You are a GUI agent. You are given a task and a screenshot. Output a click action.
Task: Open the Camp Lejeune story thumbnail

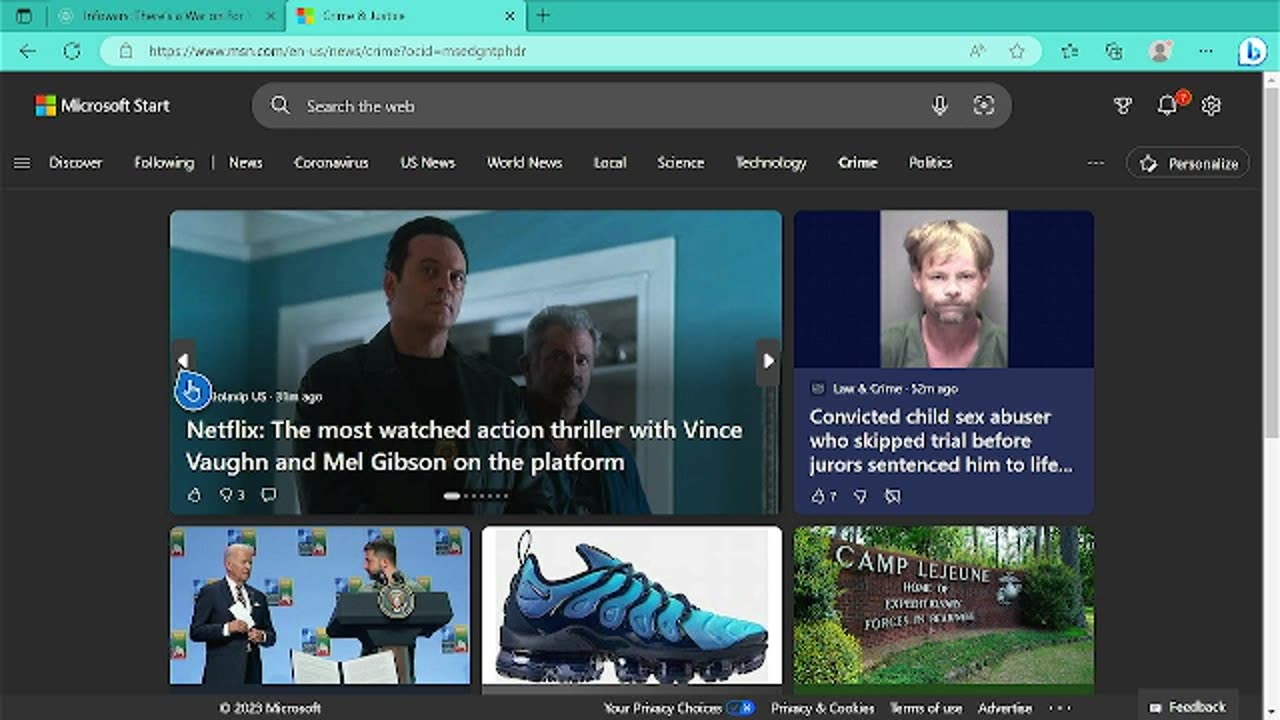pyautogui.click(x=944, y=605)
